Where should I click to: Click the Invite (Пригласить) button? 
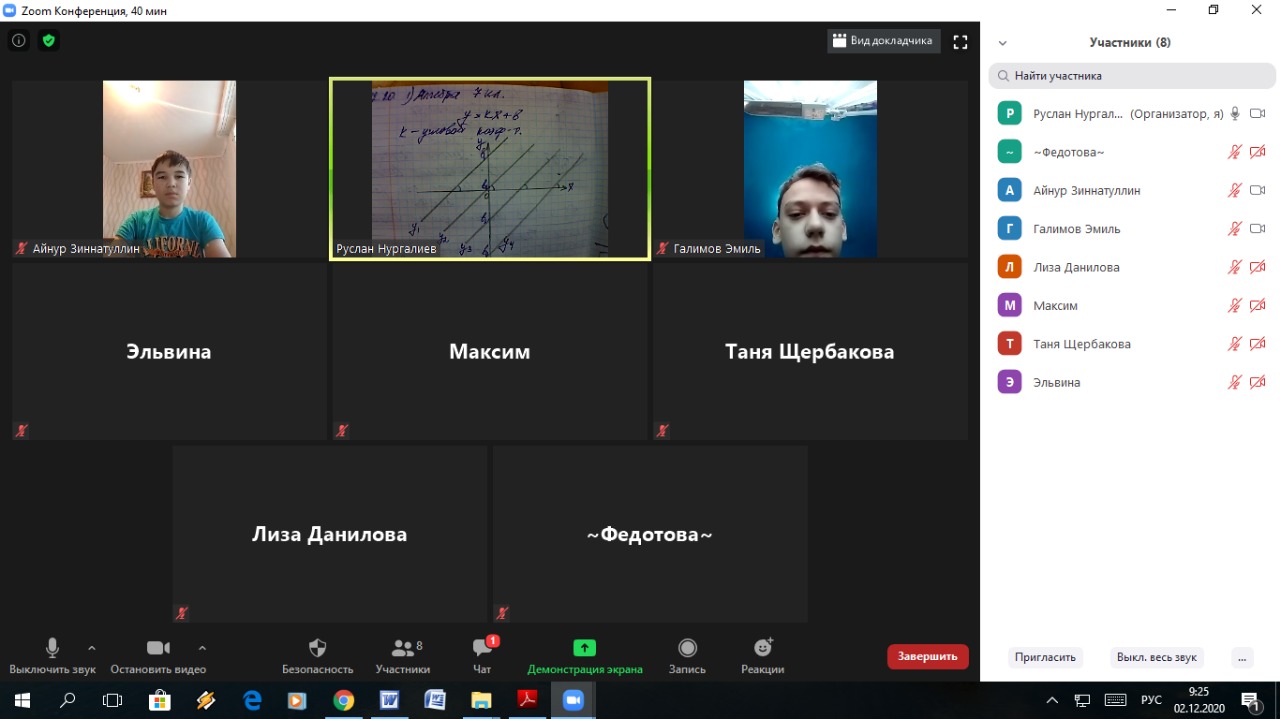tap(1045, 657)
